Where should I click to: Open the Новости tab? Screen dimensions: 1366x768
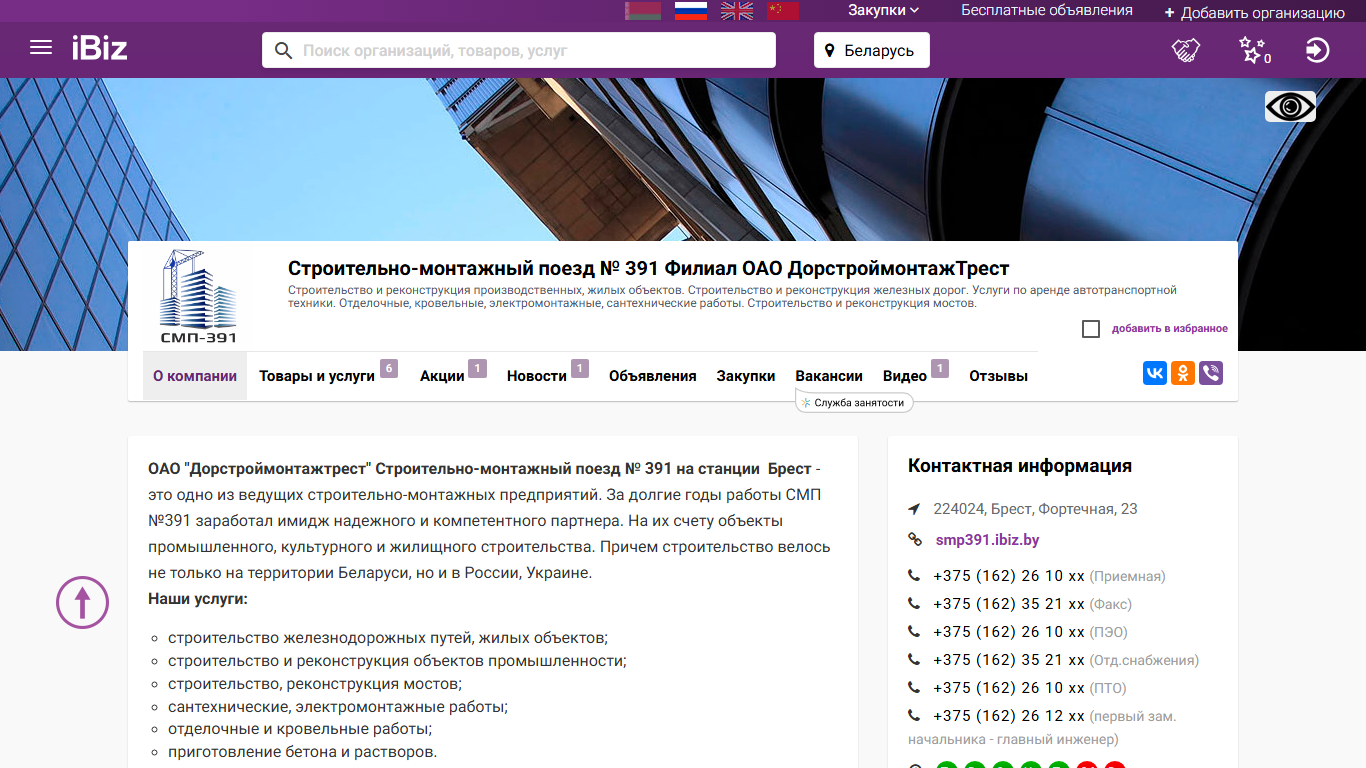coord(537,376)
